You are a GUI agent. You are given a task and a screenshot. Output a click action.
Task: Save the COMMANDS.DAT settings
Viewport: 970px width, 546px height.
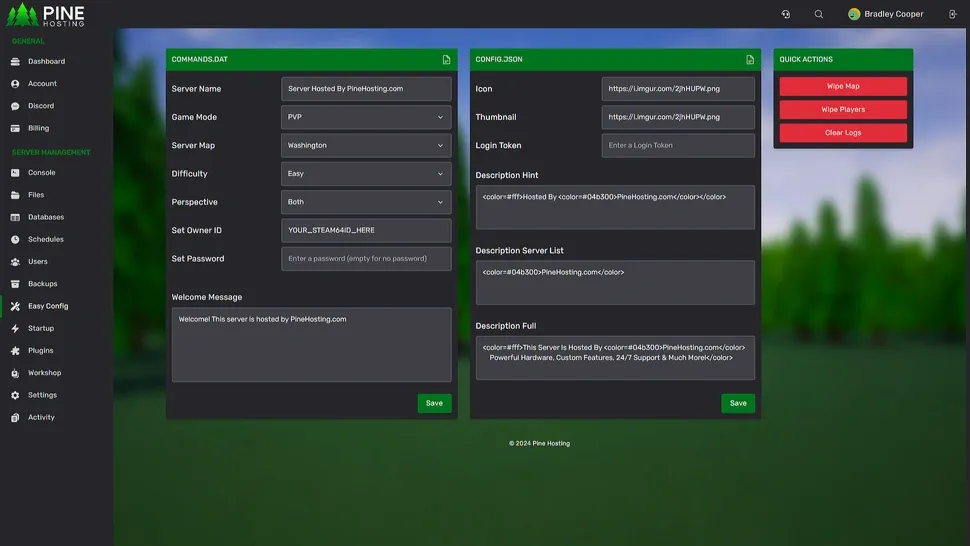[x=434, y=403]
